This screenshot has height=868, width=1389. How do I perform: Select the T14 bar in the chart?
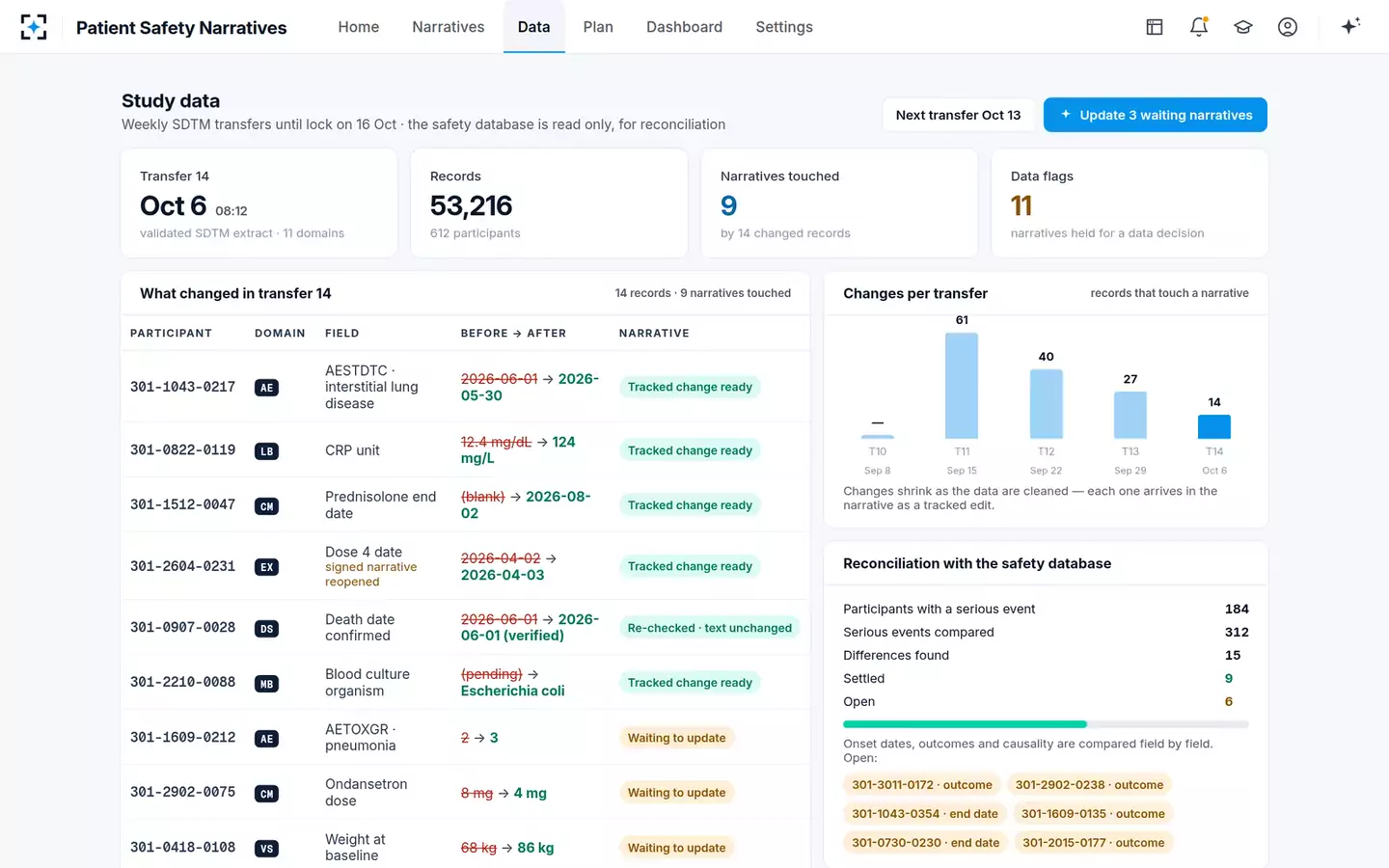[1214, 426]
